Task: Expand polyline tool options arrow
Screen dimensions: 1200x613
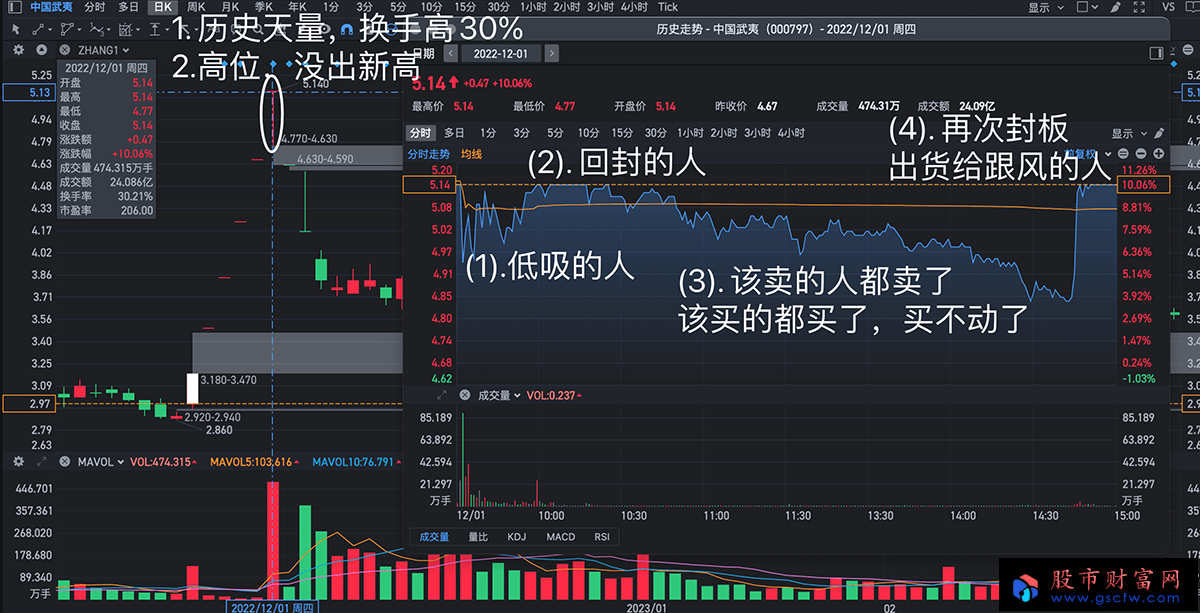Action: [79, 31]
